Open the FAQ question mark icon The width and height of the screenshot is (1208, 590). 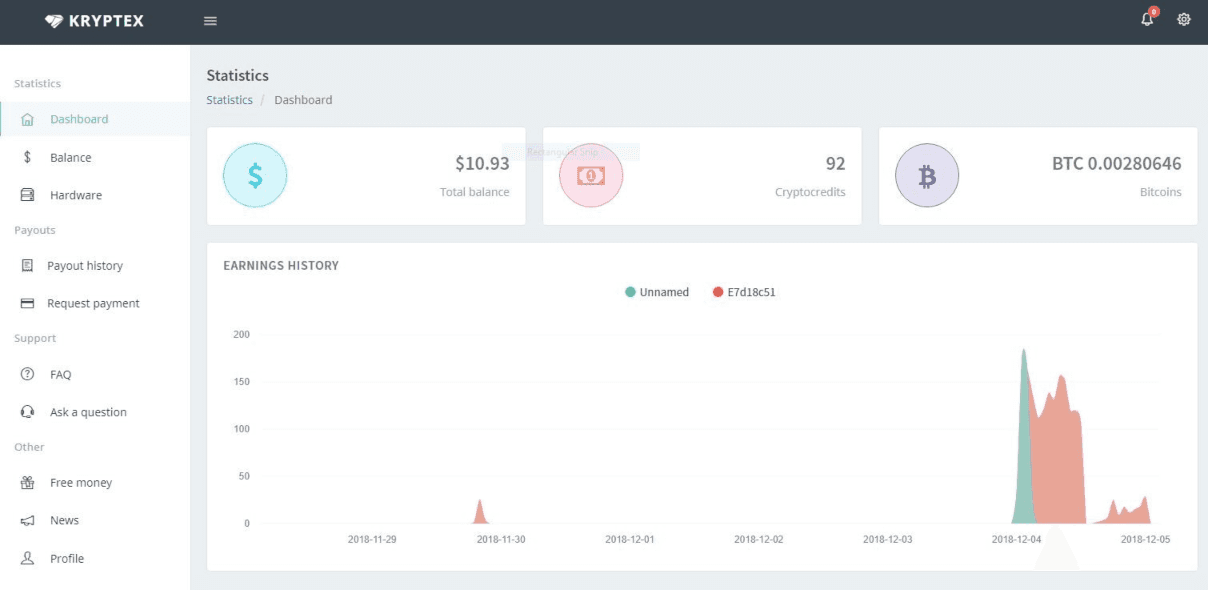tap(27, 374)
